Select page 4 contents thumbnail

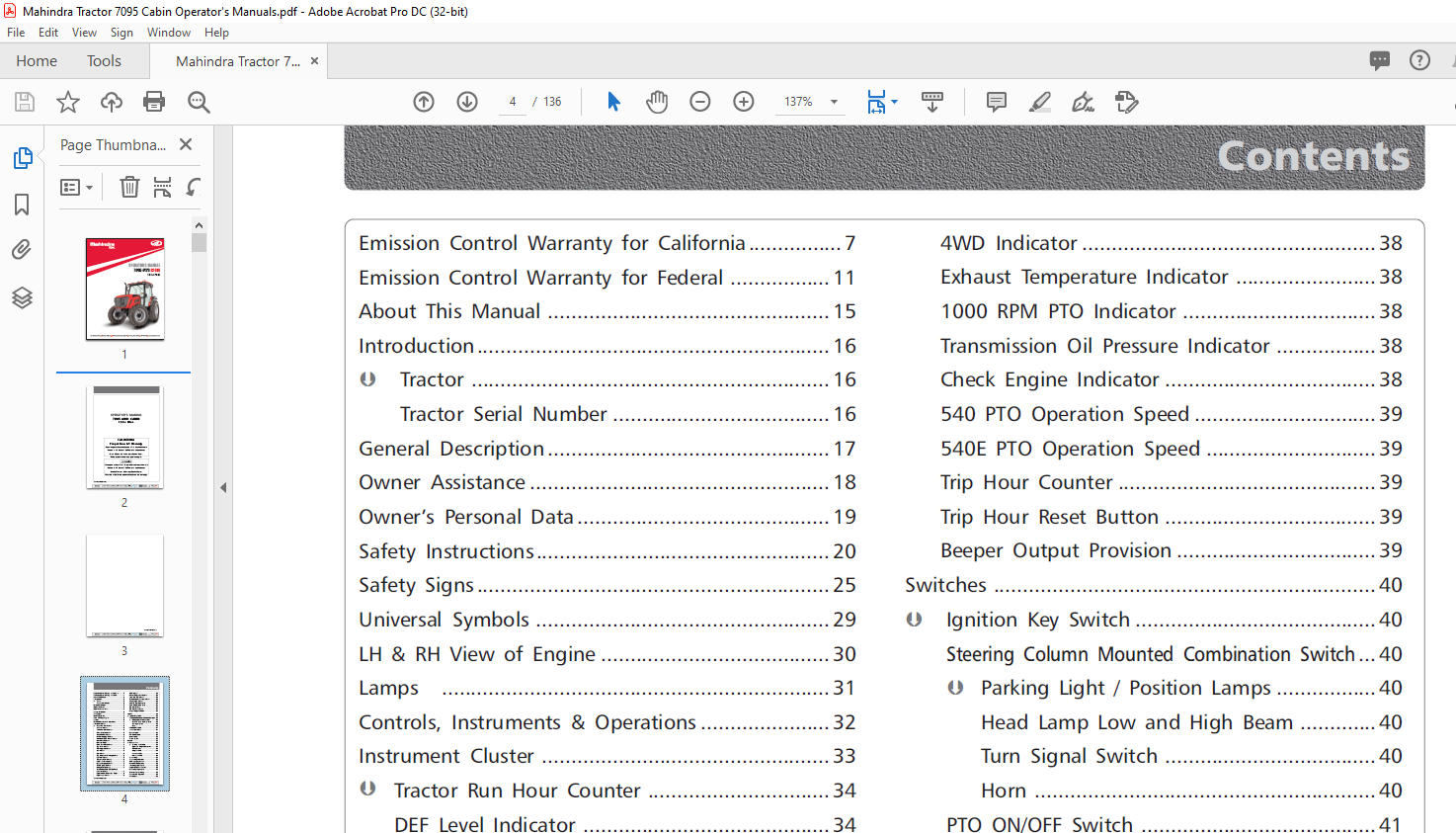(124, 733)
